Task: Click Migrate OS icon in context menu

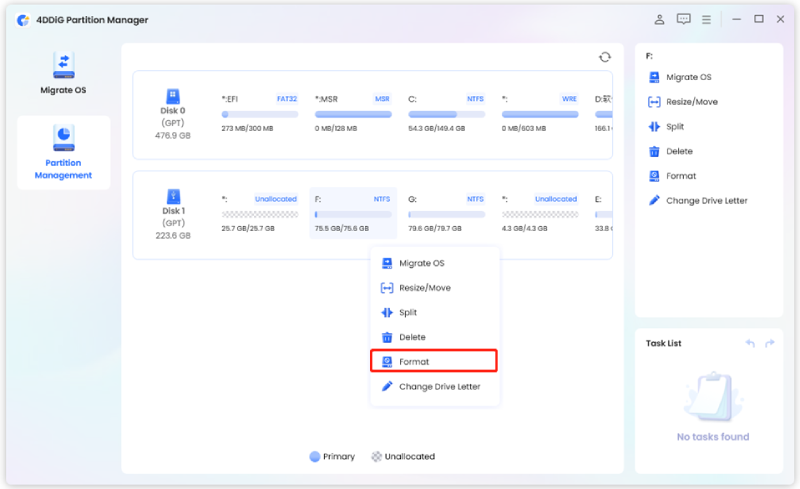Action: [387, 263]
